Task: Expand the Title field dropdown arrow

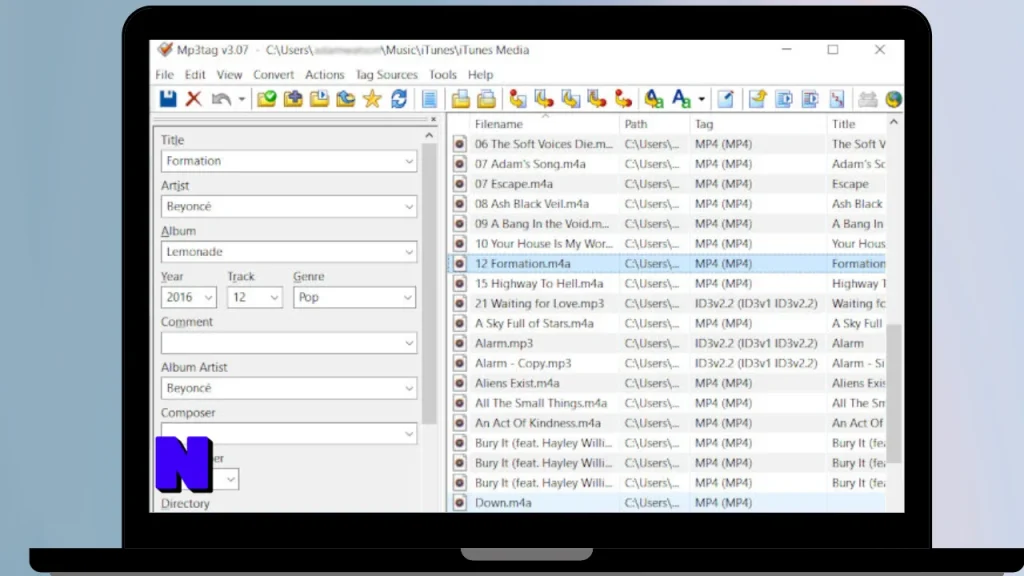Action: click(409, 161)
